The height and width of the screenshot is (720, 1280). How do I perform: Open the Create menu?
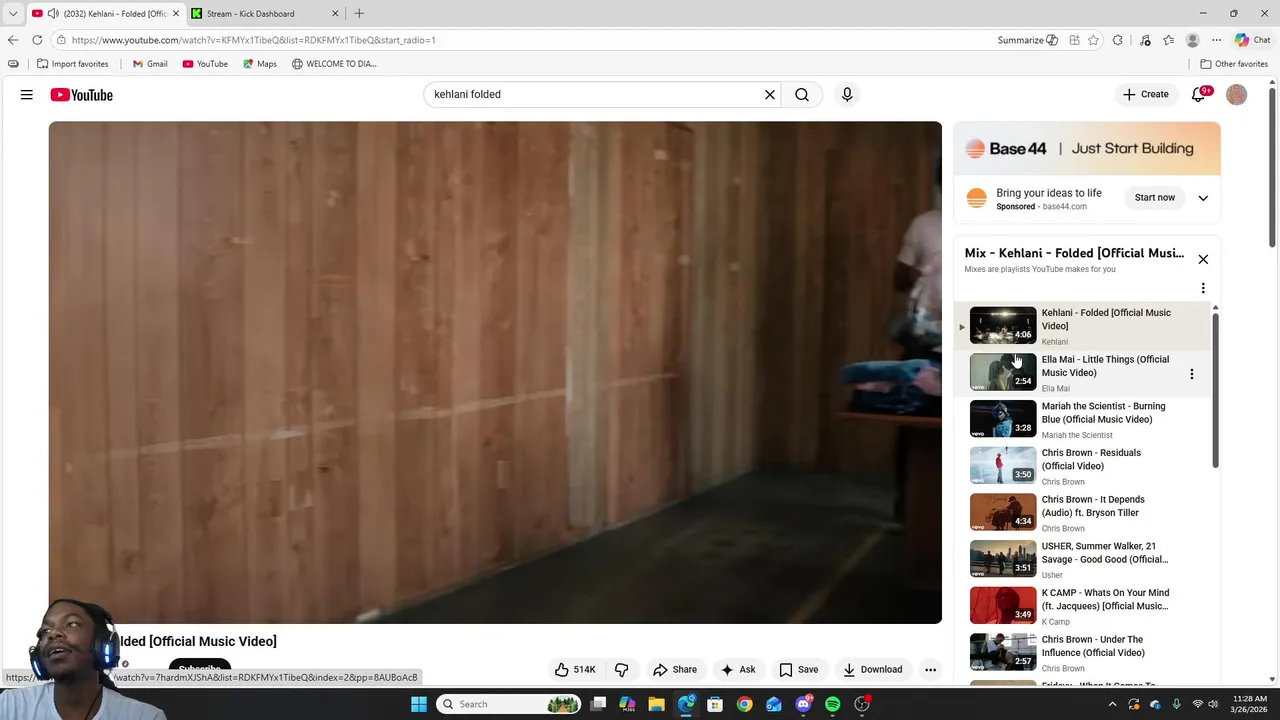(1145, 95)
